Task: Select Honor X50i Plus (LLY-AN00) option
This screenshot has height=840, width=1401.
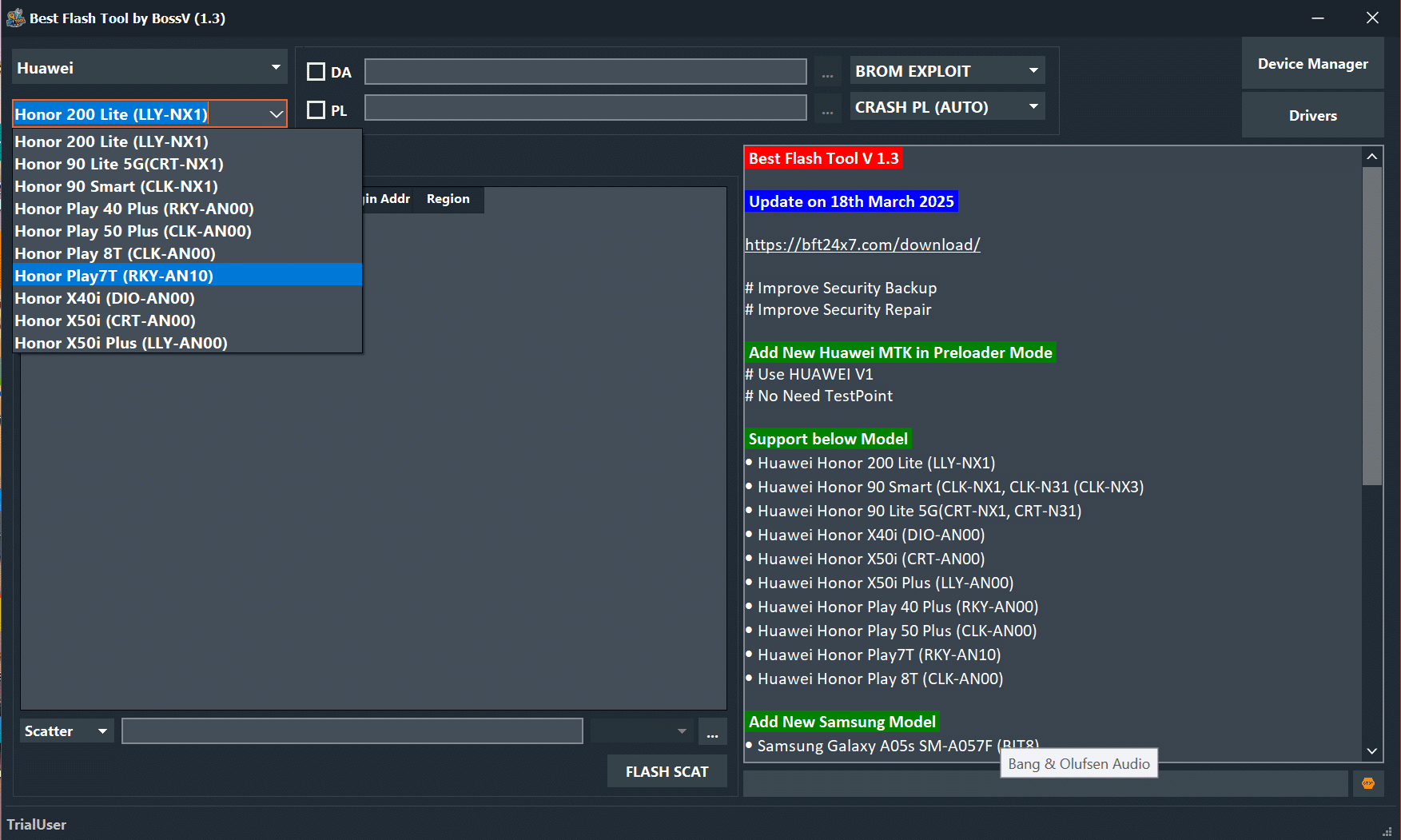Action: (x=188, y=343)
